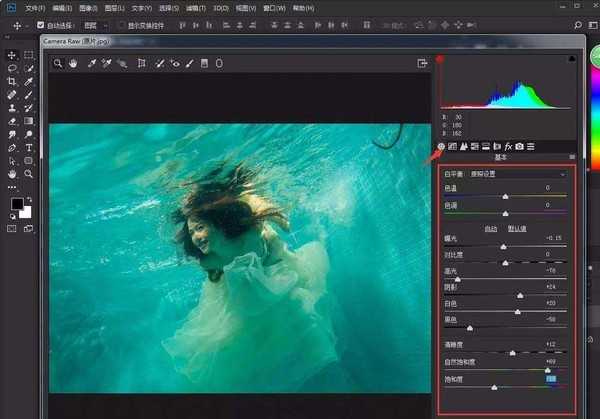Screen dimensions: 600x419
Task: Toggle the shadow clipping warning in histogram
Action: (x=439, y=59)
